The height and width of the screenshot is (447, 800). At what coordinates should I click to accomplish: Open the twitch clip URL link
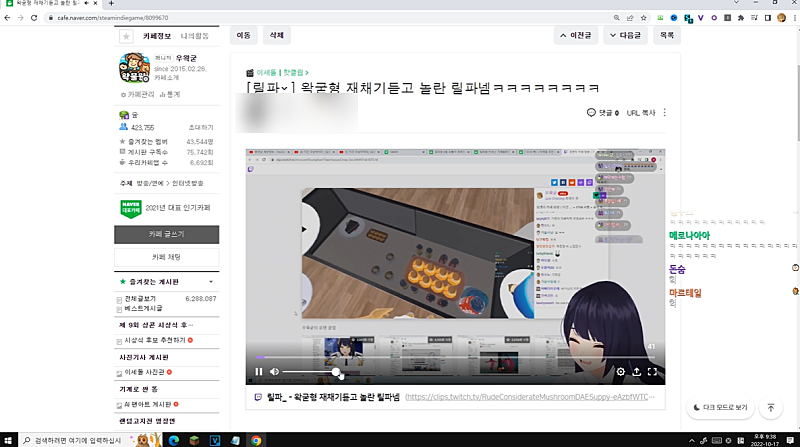tap(530, 397)
